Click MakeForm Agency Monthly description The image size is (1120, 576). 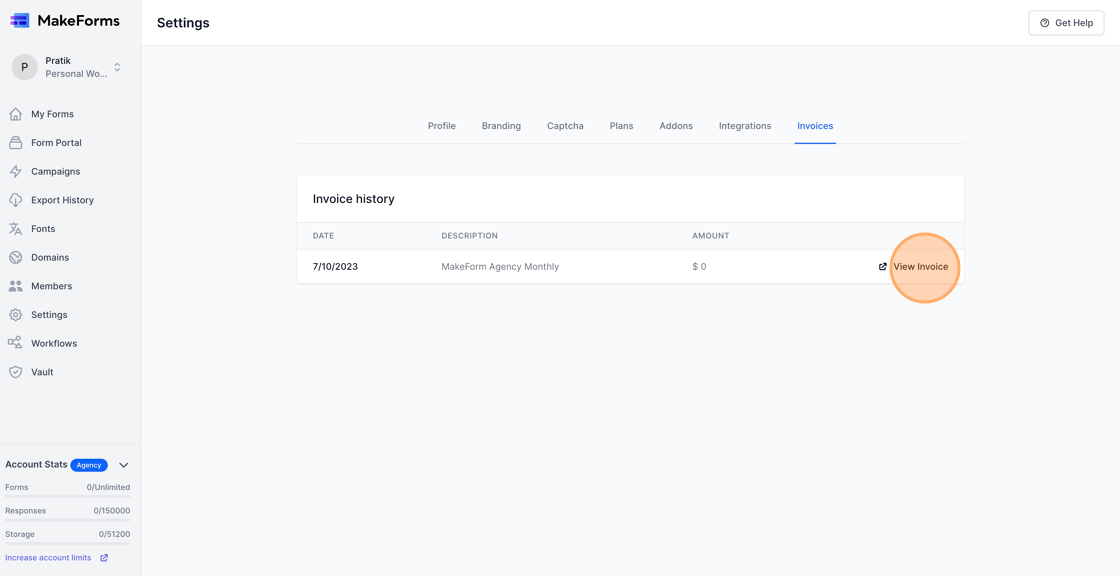[x=500, y=267]
